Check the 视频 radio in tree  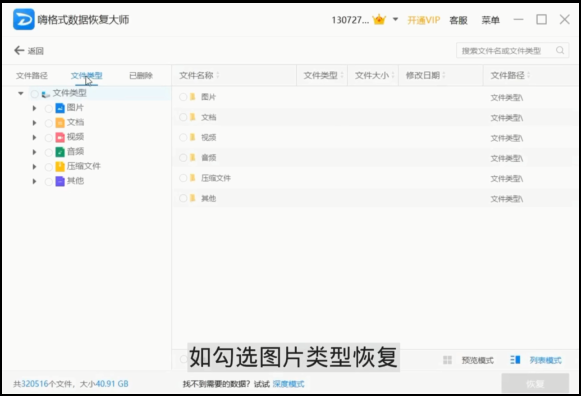coord(49,138)
